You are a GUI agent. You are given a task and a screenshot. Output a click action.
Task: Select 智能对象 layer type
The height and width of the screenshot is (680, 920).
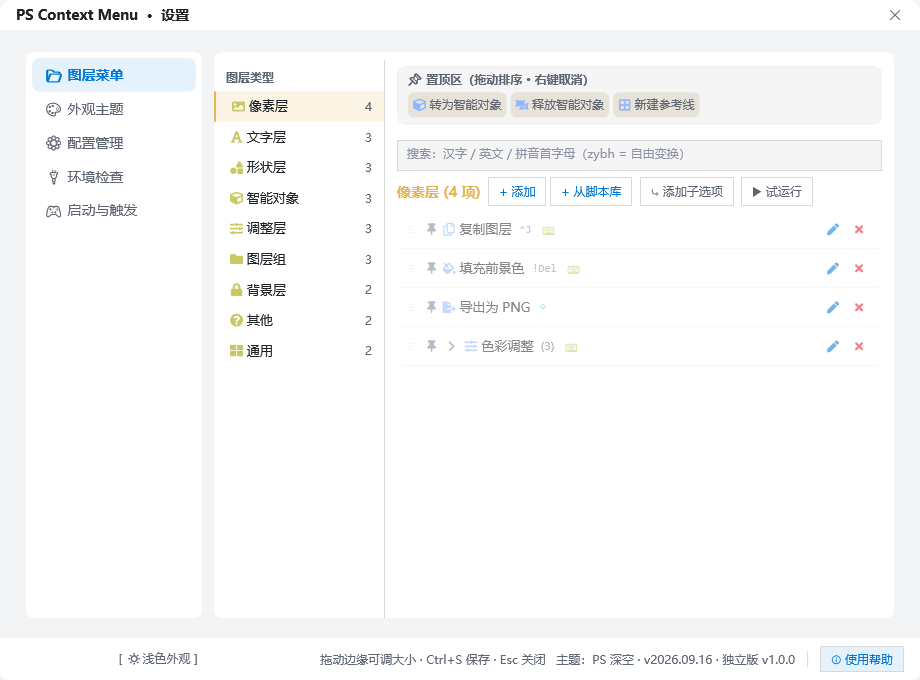tap(299, 198)
